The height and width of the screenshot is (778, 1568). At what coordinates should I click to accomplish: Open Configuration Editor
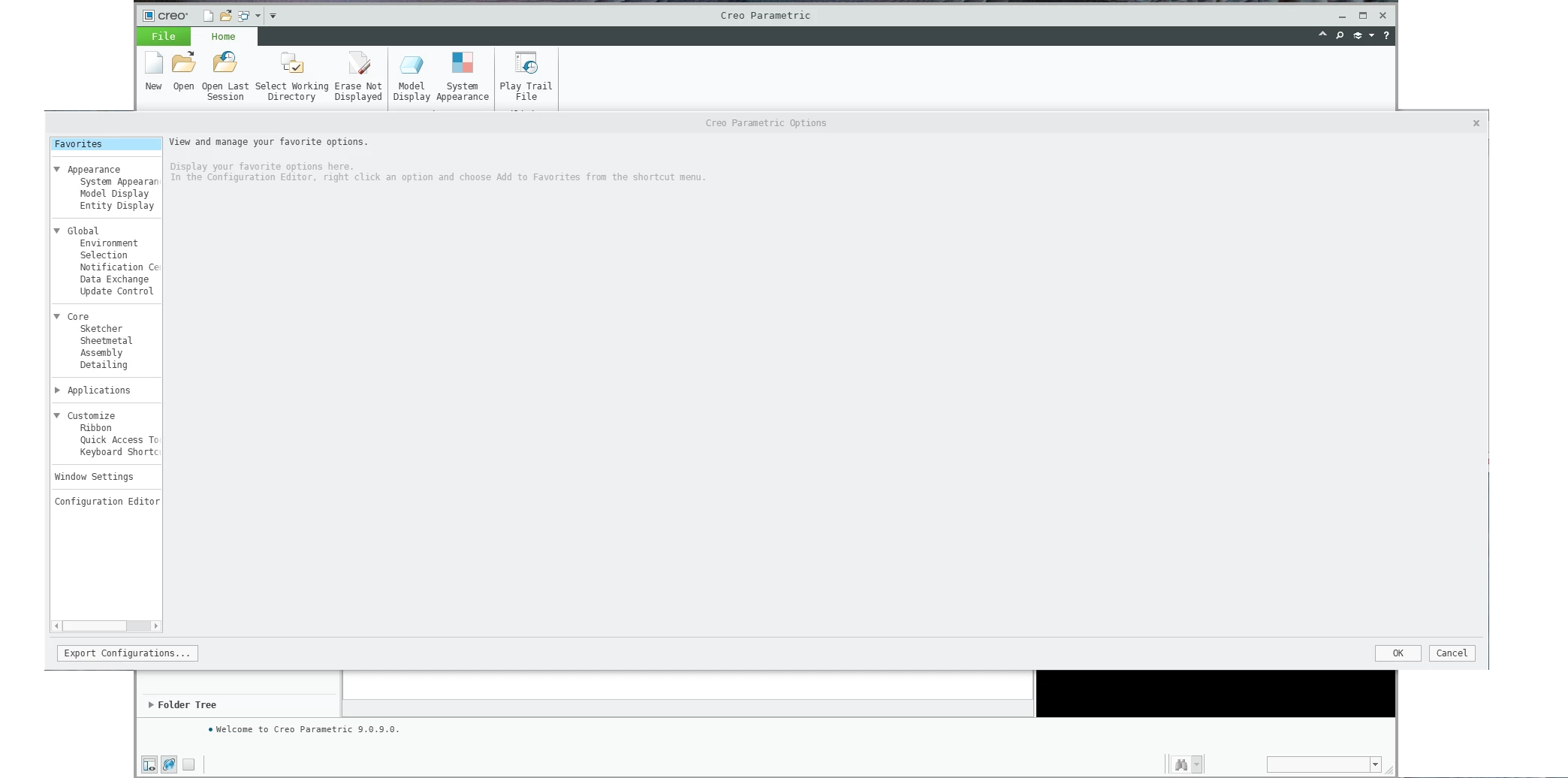click(107, 502)
